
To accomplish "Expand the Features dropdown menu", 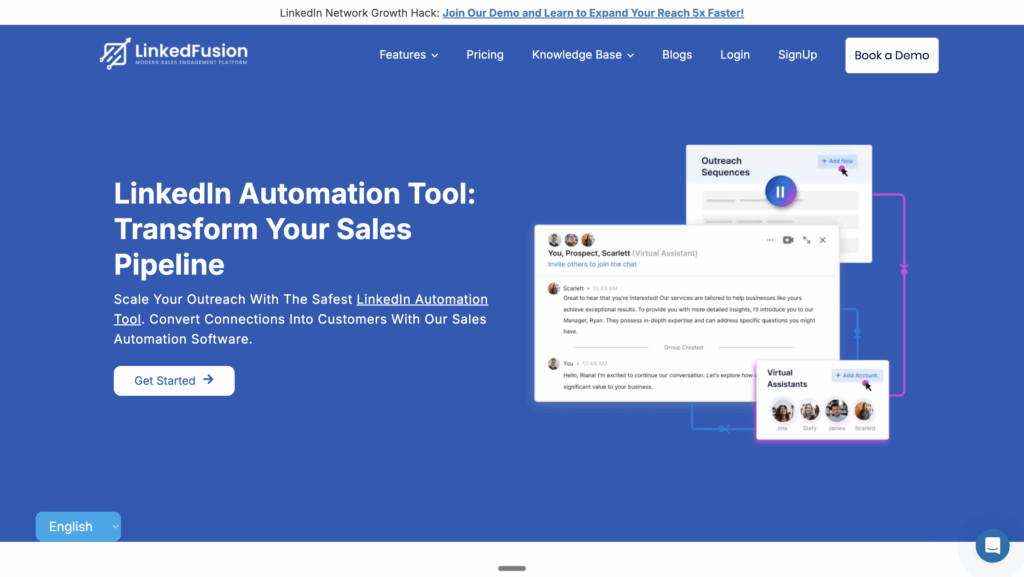I will coord(408,55).
